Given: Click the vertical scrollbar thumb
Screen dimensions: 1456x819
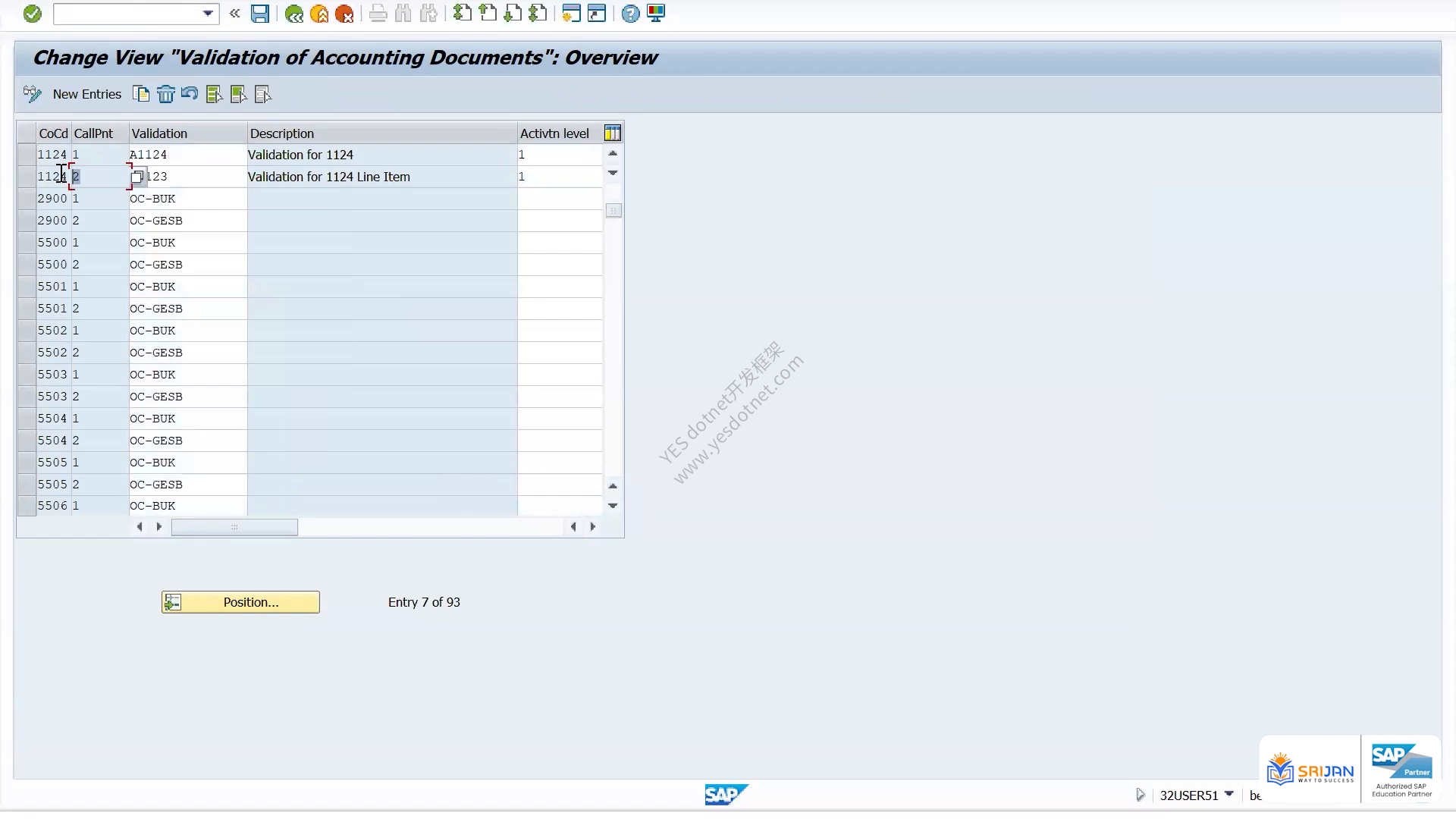Looking at the screenshot, I should coord(613,210).
